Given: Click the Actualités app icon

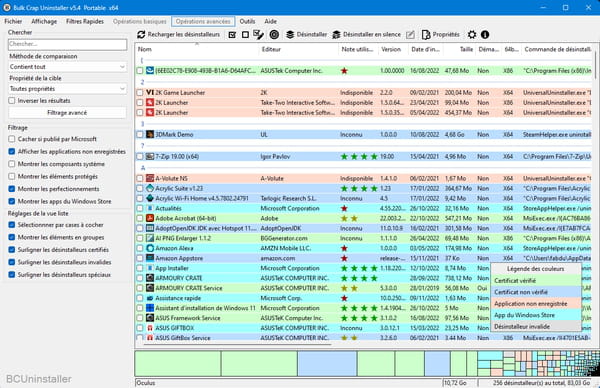Looking at the screenshot, I should (150, 209).
